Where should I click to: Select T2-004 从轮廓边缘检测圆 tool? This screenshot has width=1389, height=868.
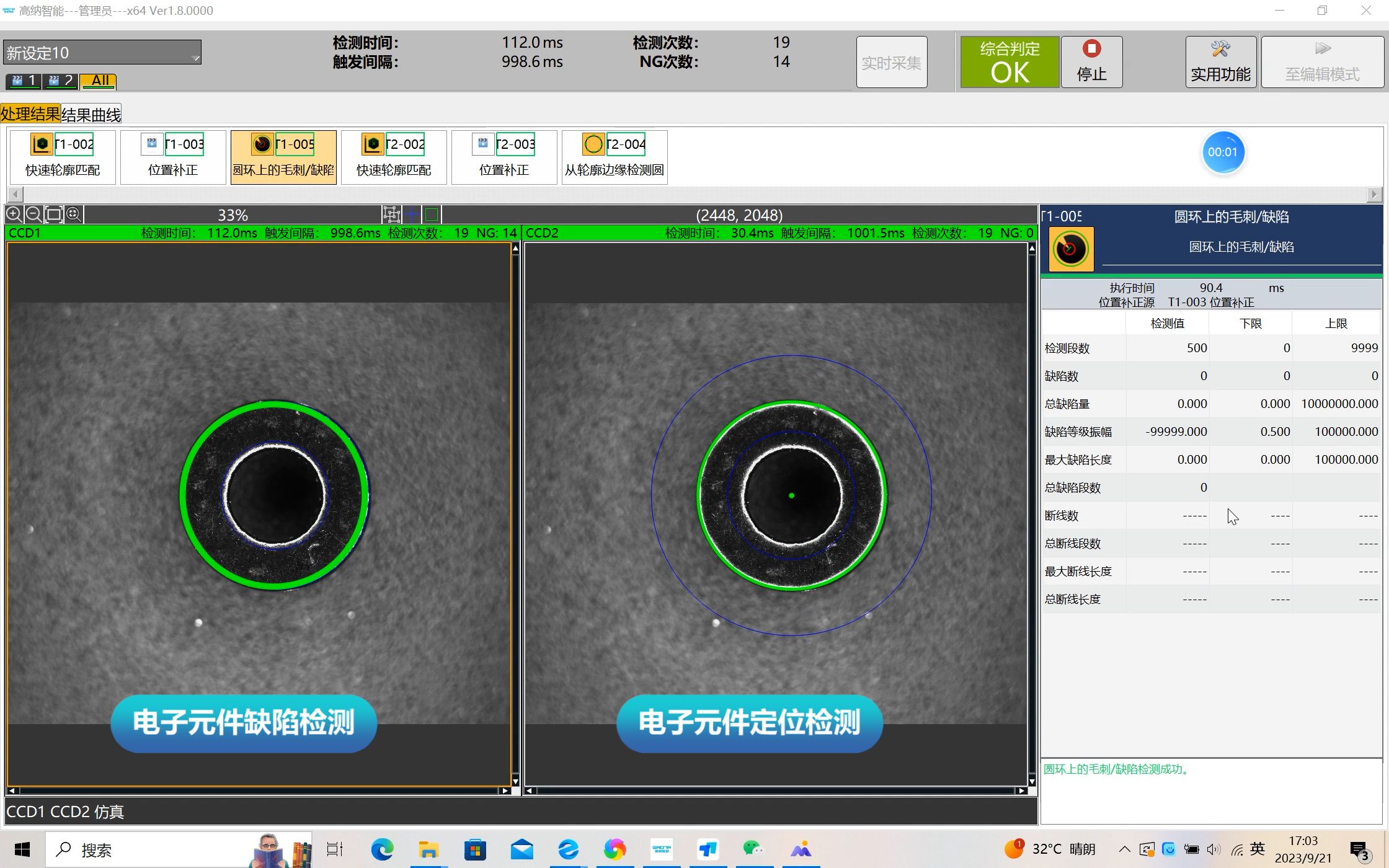pos(614,157)
